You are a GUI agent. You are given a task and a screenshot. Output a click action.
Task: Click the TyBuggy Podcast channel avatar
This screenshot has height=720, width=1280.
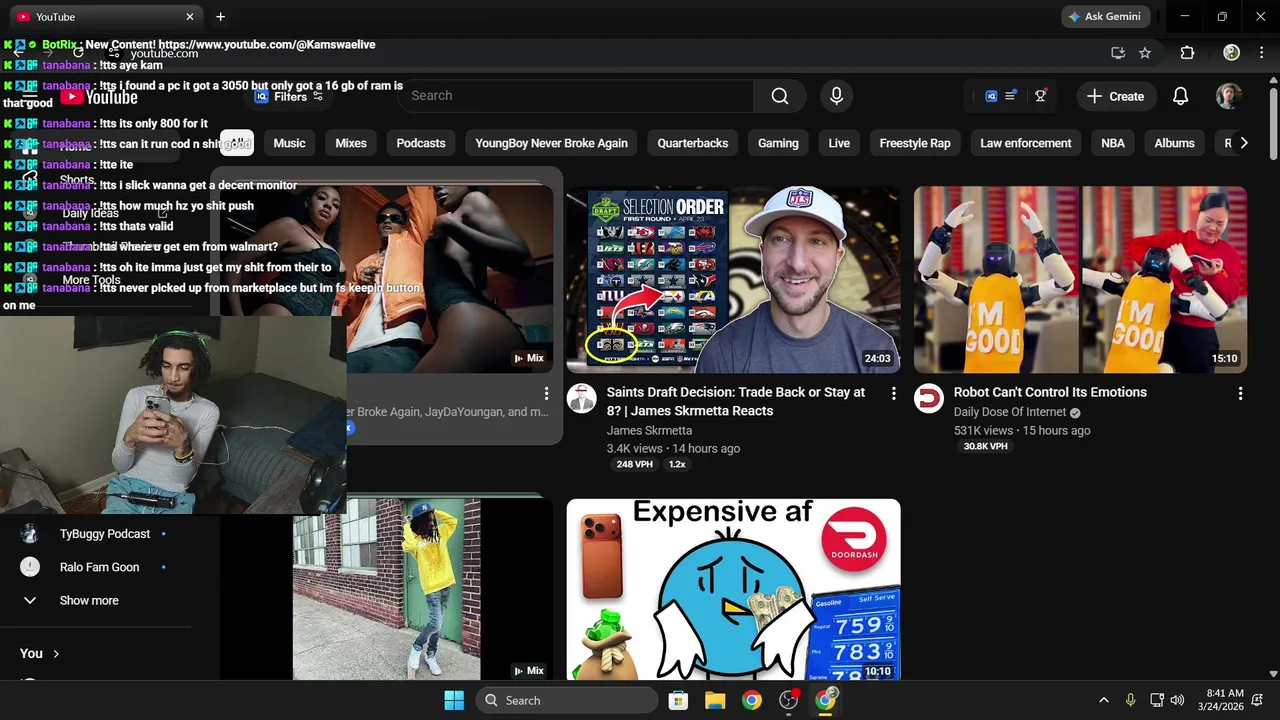coord(30,534)
